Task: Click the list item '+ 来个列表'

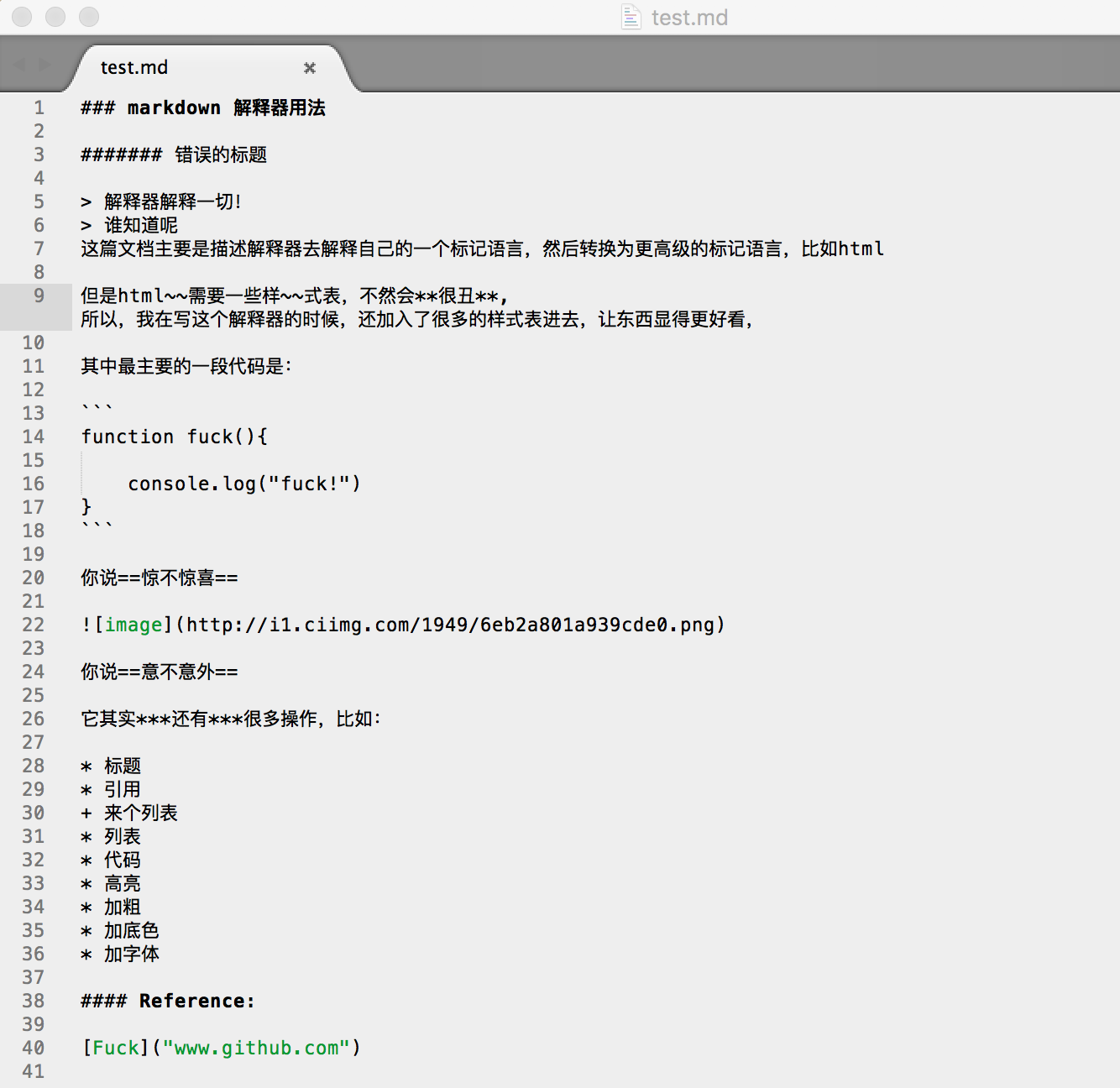Action: click(x=129, y=813)
